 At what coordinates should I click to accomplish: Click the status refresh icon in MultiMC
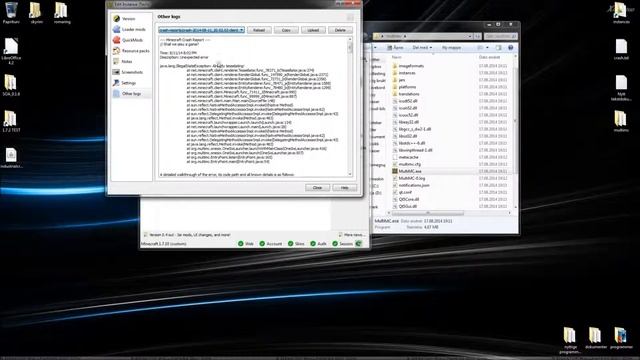click(358, 244)
